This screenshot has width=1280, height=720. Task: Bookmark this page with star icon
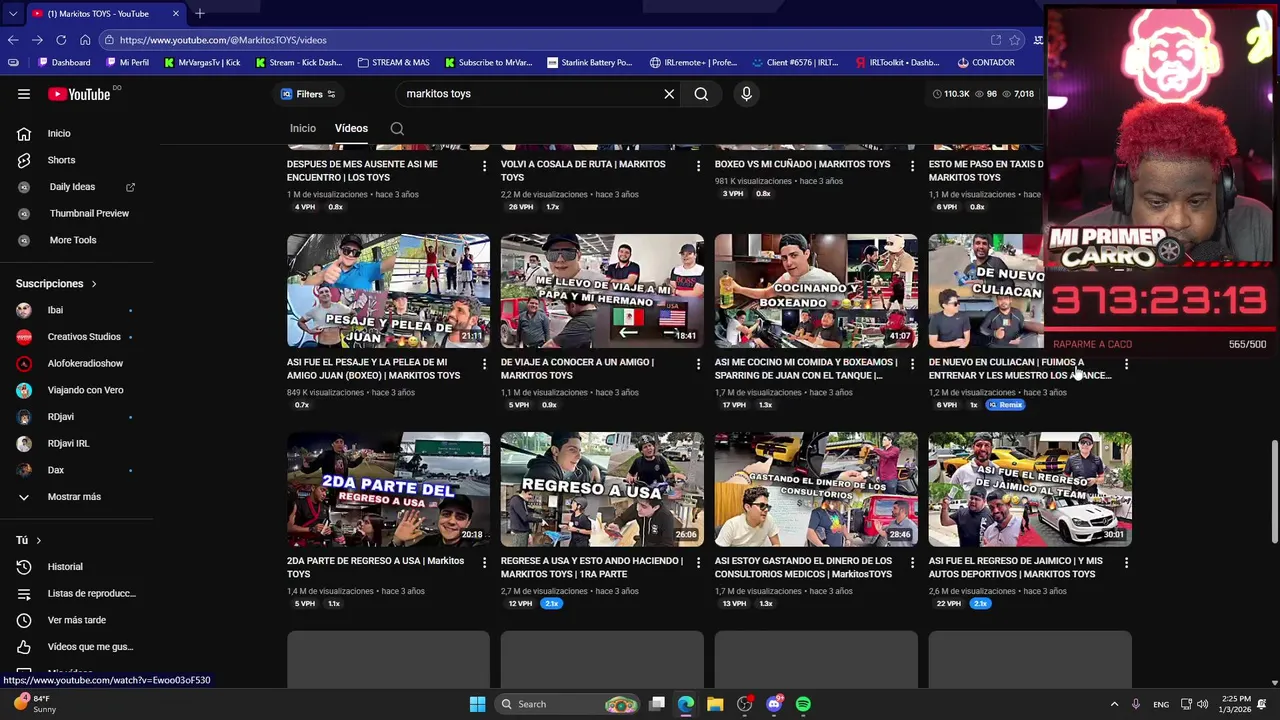click(1015, 40)
